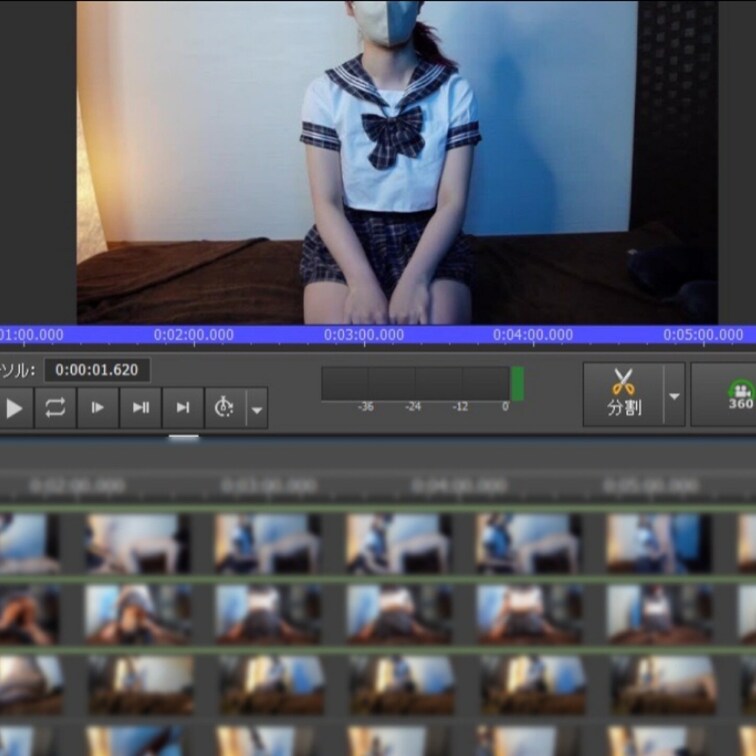
Task: Click the 分割 split button
Action: pyautogui.click(x=623, y=394)
